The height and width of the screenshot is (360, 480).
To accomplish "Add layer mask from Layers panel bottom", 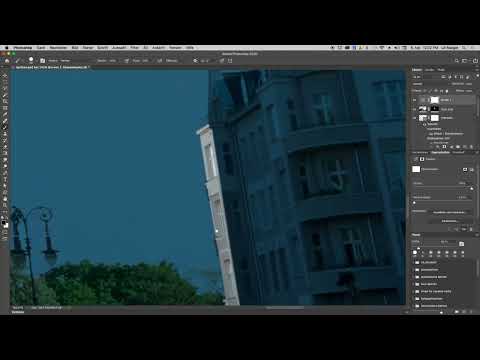I will 444,147.
